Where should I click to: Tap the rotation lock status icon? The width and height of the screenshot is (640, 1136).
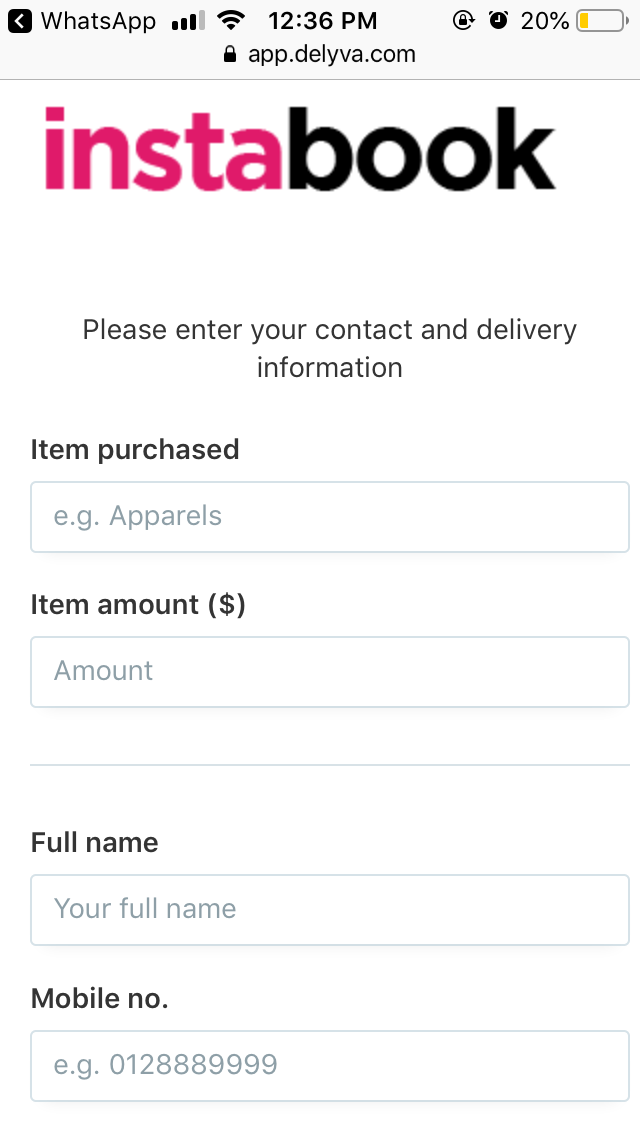tap(463, 21)
